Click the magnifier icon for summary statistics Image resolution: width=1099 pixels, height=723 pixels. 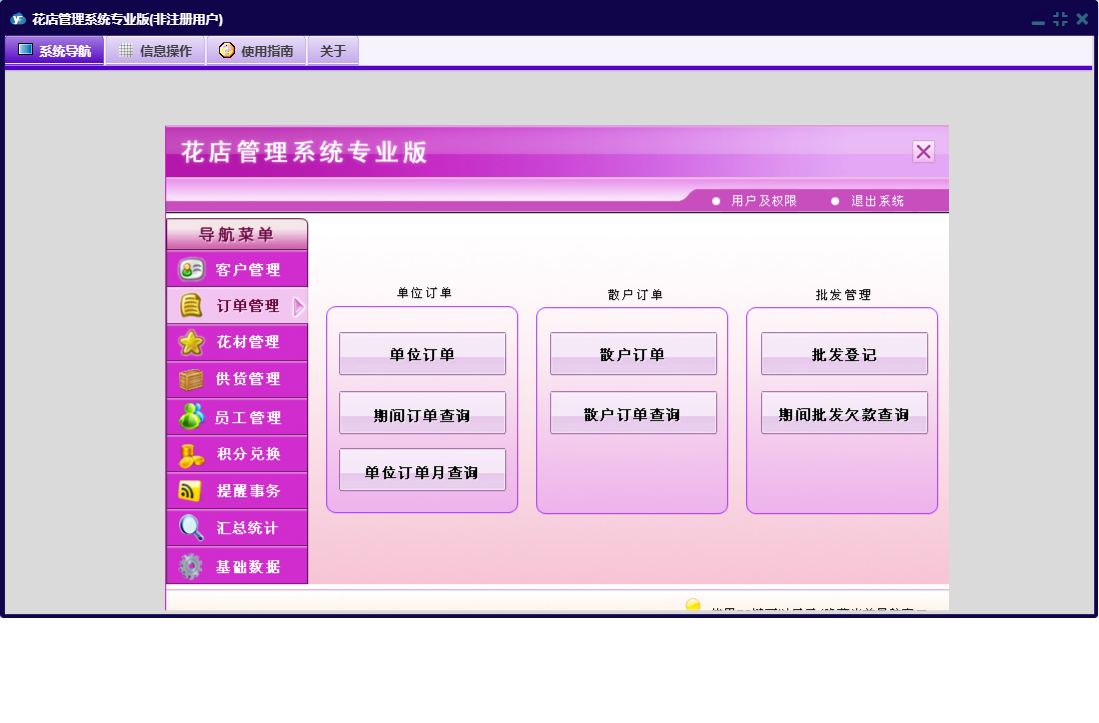coord(191,528)
